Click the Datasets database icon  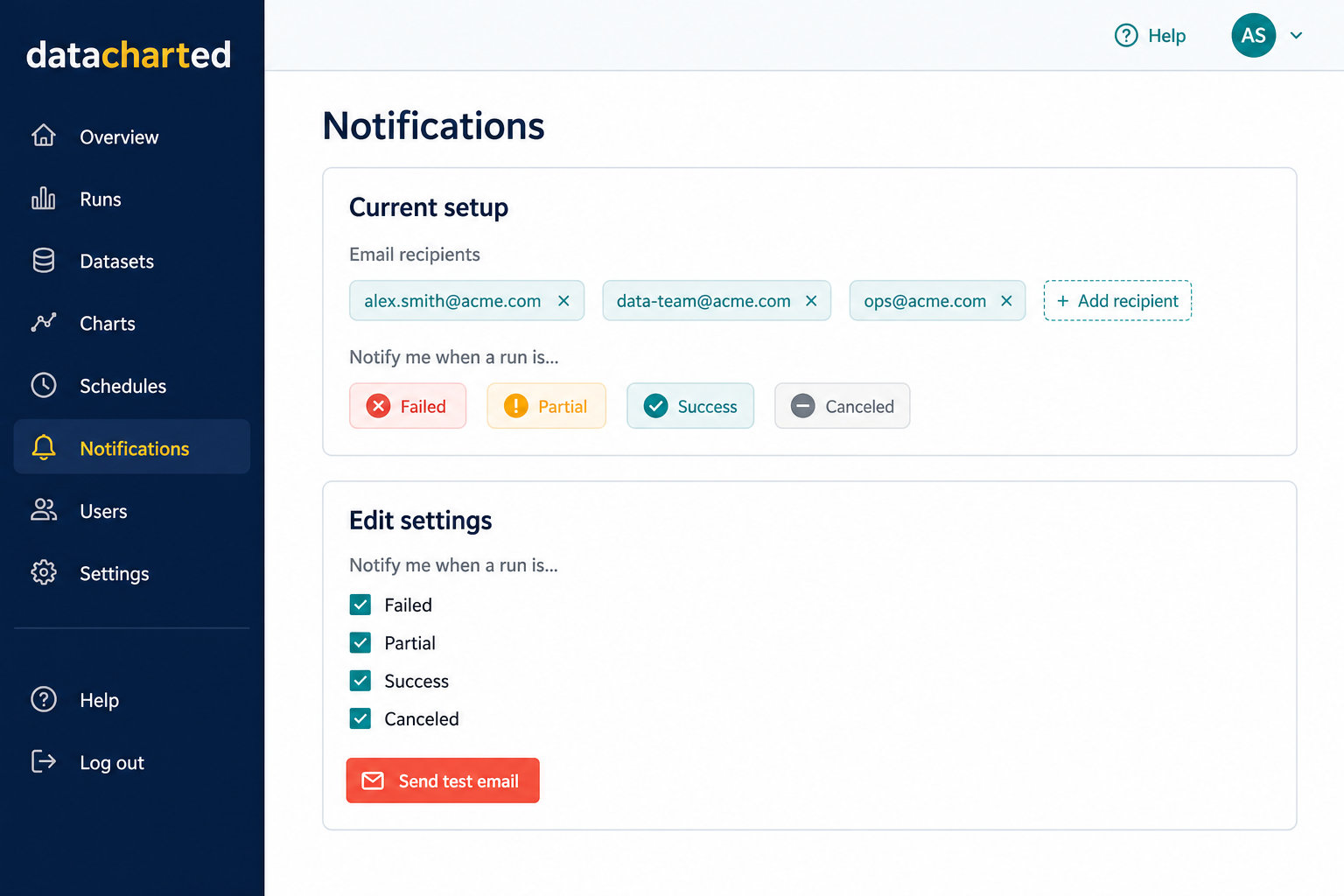tap(44, 261)
